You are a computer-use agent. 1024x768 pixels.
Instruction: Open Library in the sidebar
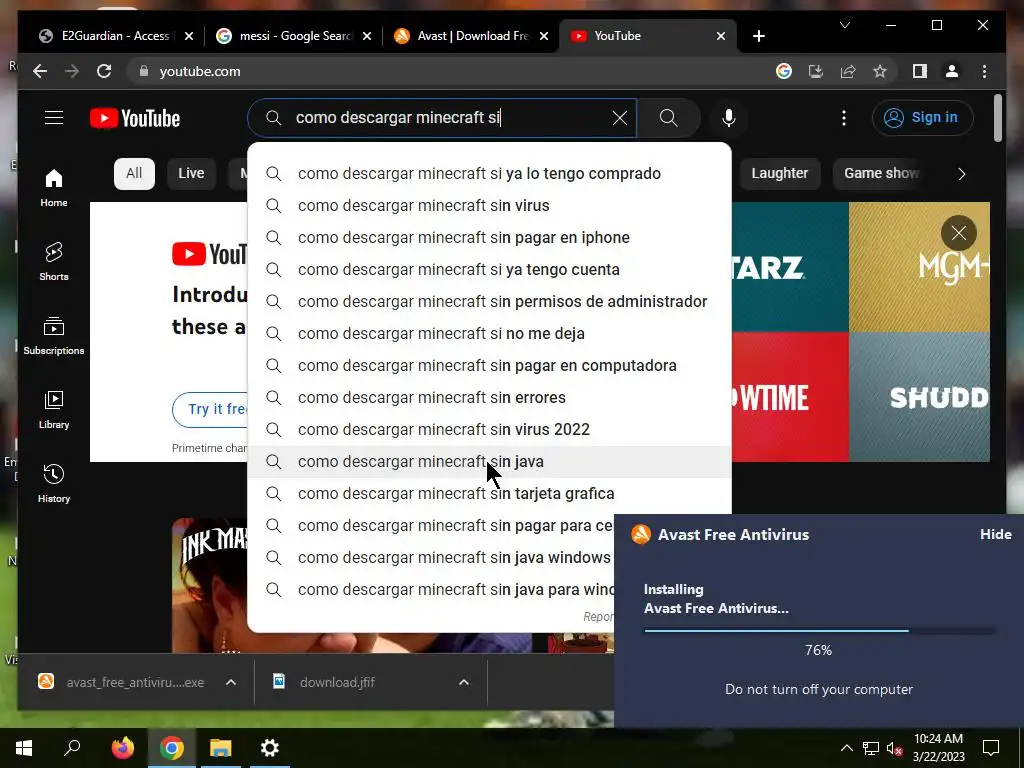[x=54, y=409]
